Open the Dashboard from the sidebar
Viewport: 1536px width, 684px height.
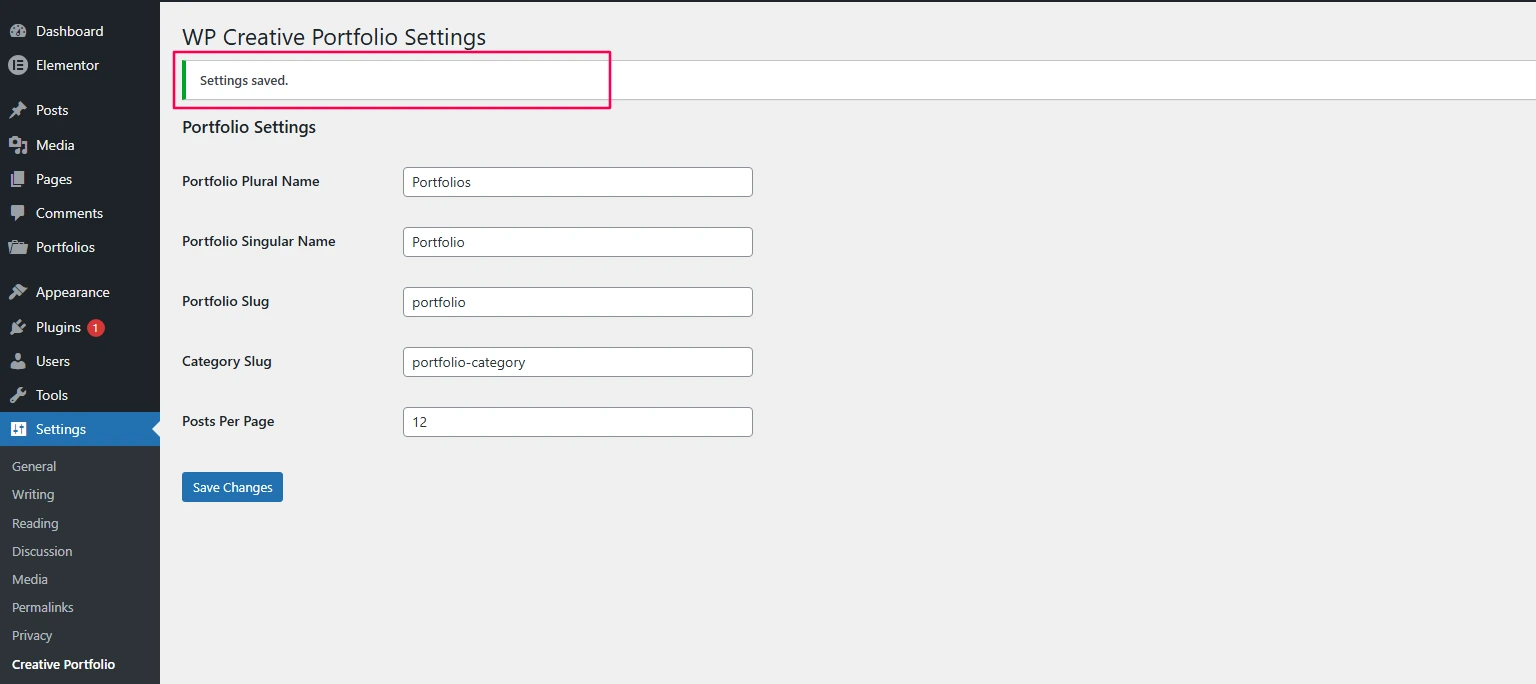[x=20, y=31]
